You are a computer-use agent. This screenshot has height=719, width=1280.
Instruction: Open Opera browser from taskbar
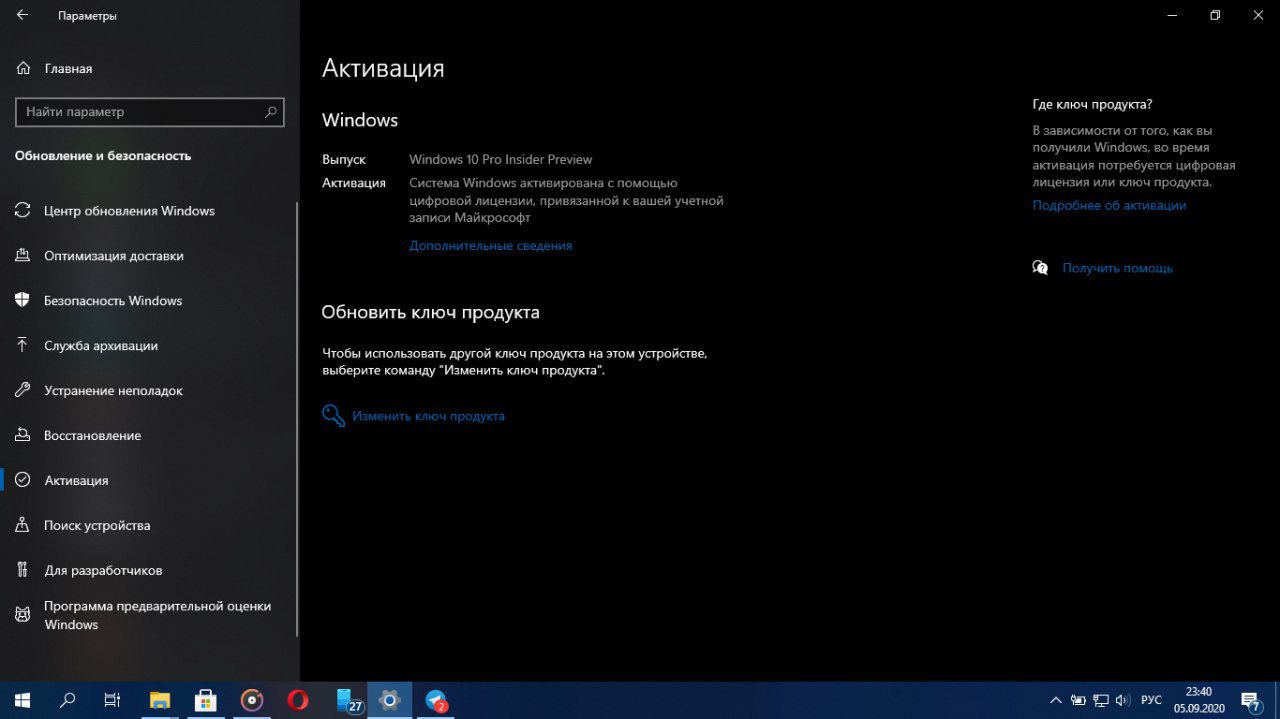pyautogui.click(x=298, y=700)
